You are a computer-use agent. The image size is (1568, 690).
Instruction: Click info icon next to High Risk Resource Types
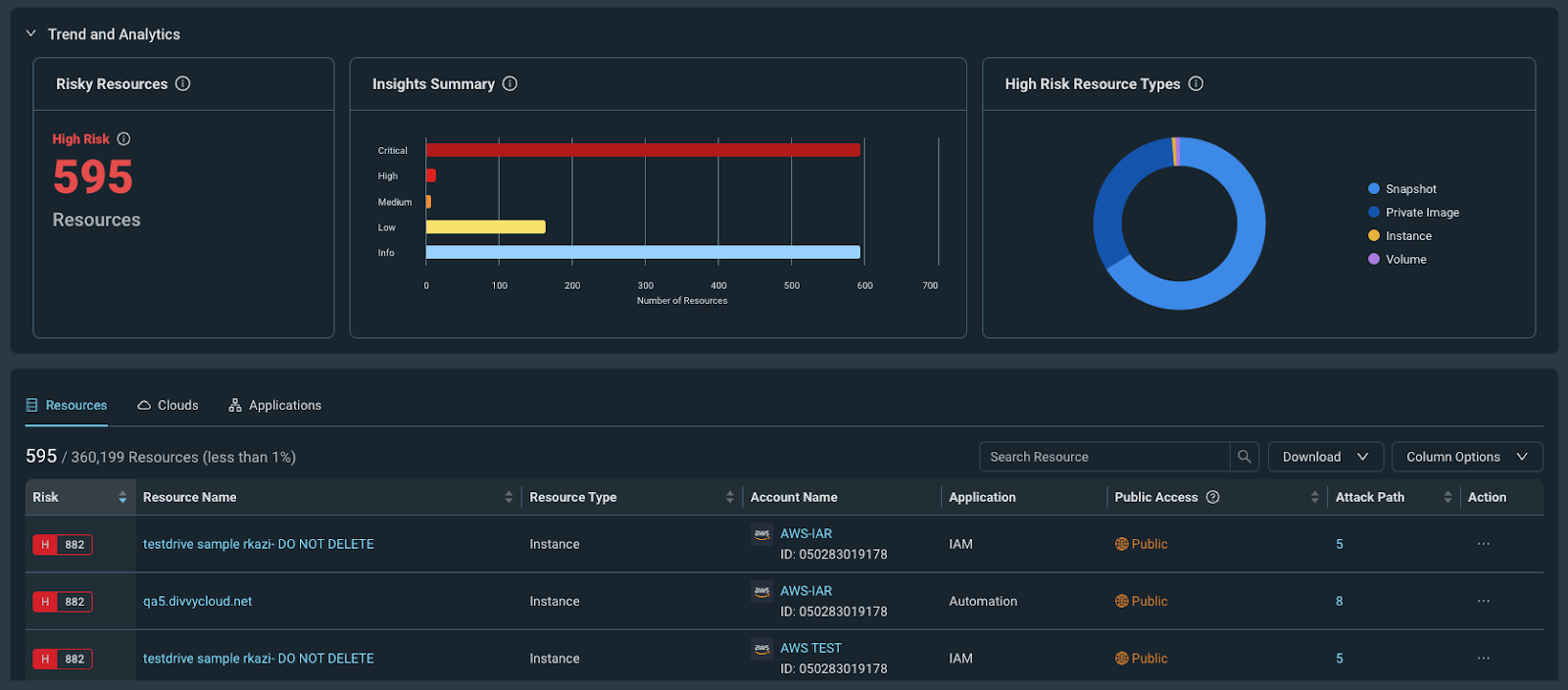(x=1196, y=83)
